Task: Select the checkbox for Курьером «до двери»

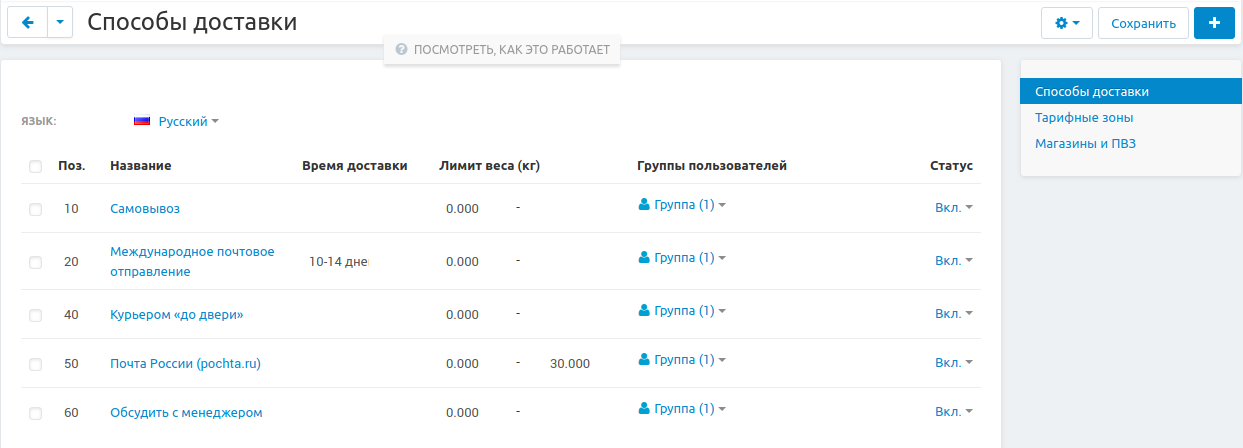Action: click(x=36, y=315)
